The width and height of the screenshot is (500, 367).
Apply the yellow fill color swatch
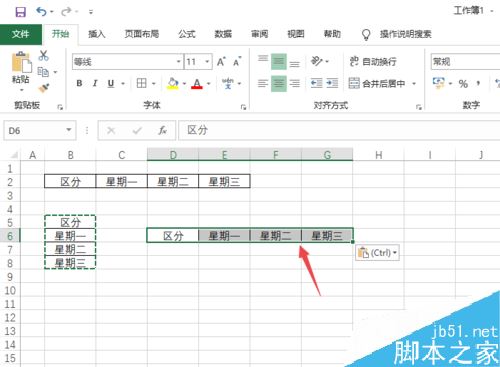coord(173,83)
